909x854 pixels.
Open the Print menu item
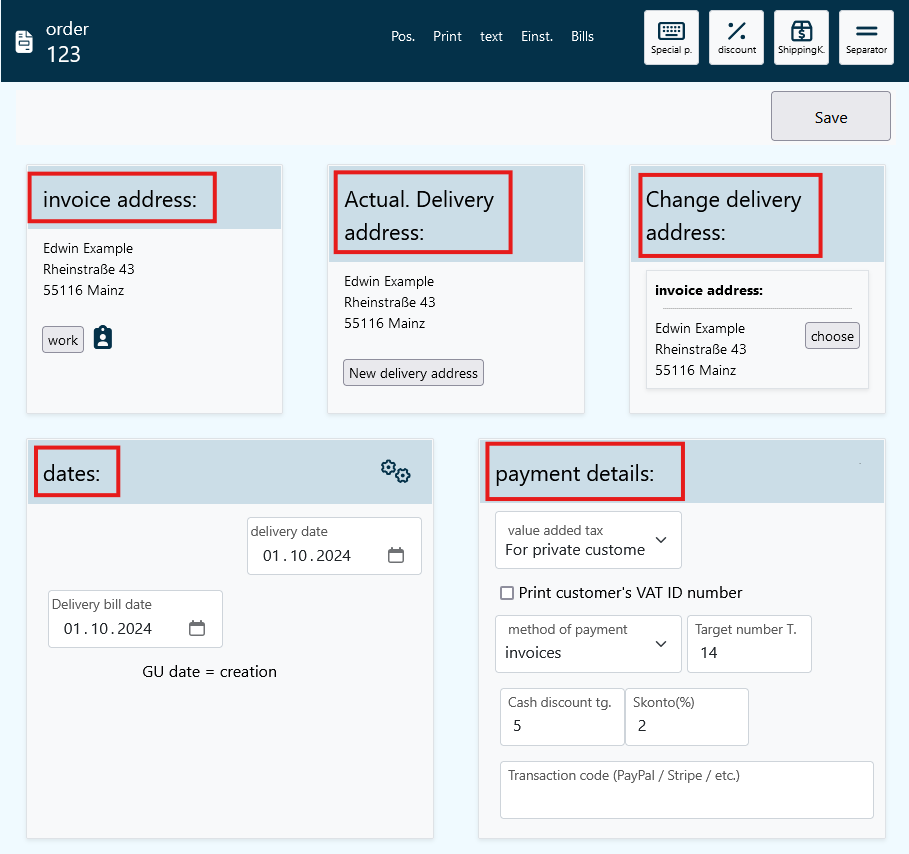pyautogui.click(x=447, y=37)
